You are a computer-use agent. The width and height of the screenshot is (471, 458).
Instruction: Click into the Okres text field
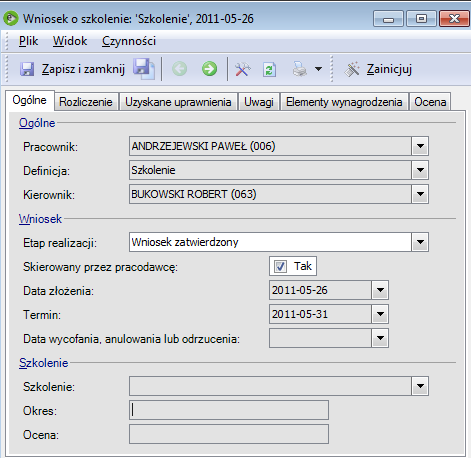pyautogui.click(x=229, y=410)
